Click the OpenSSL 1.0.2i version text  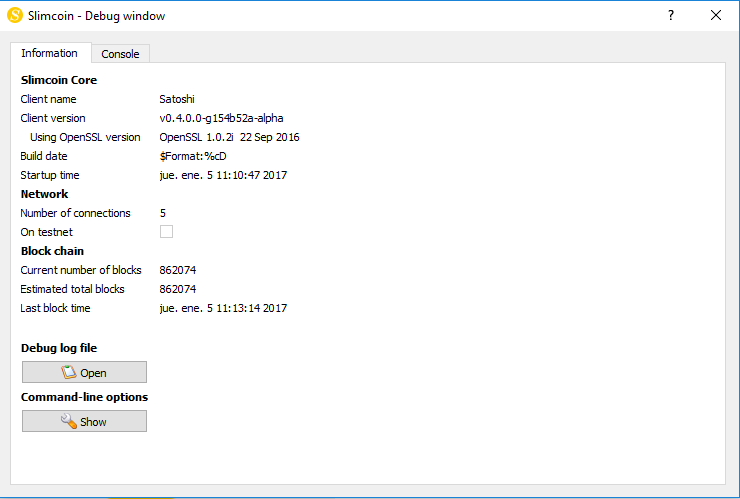coord(229,137)
